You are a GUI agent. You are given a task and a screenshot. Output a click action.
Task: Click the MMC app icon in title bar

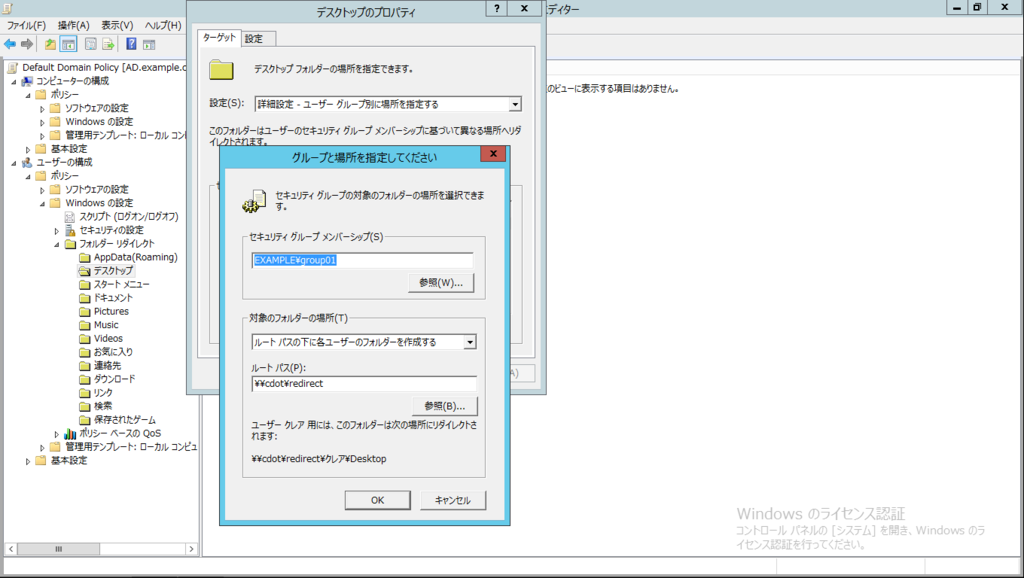click(x=7, y=8)
